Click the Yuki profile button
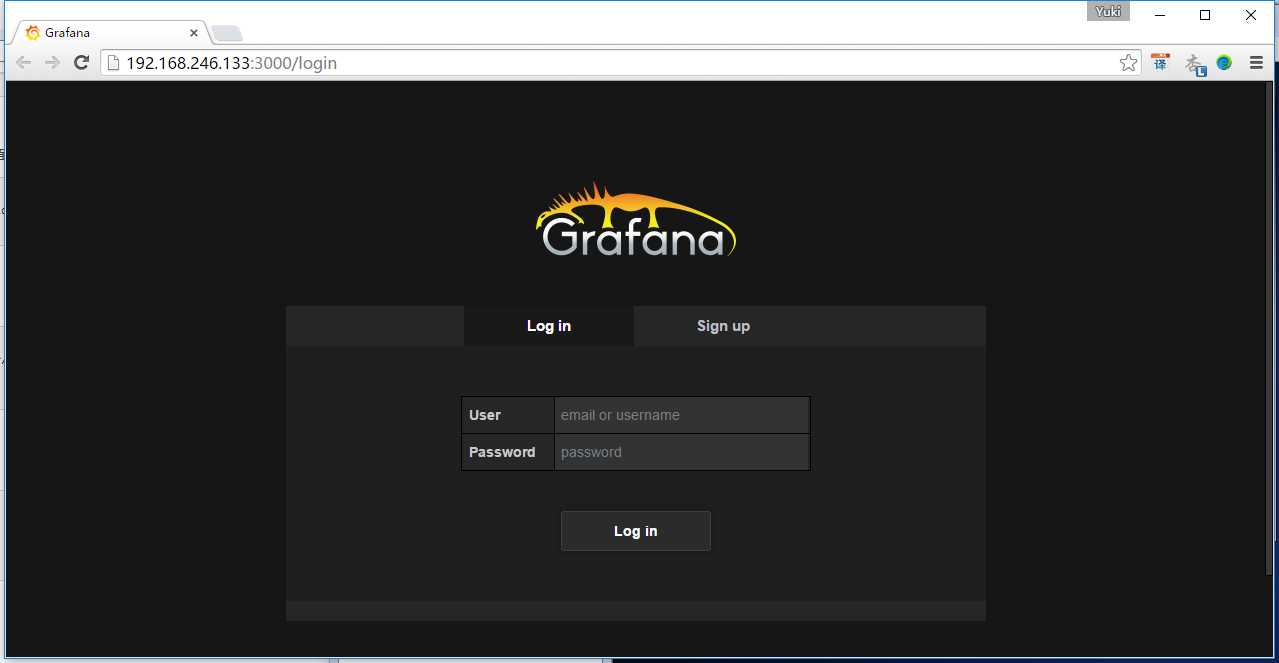1279x663 pixels. pos(1108,12)
